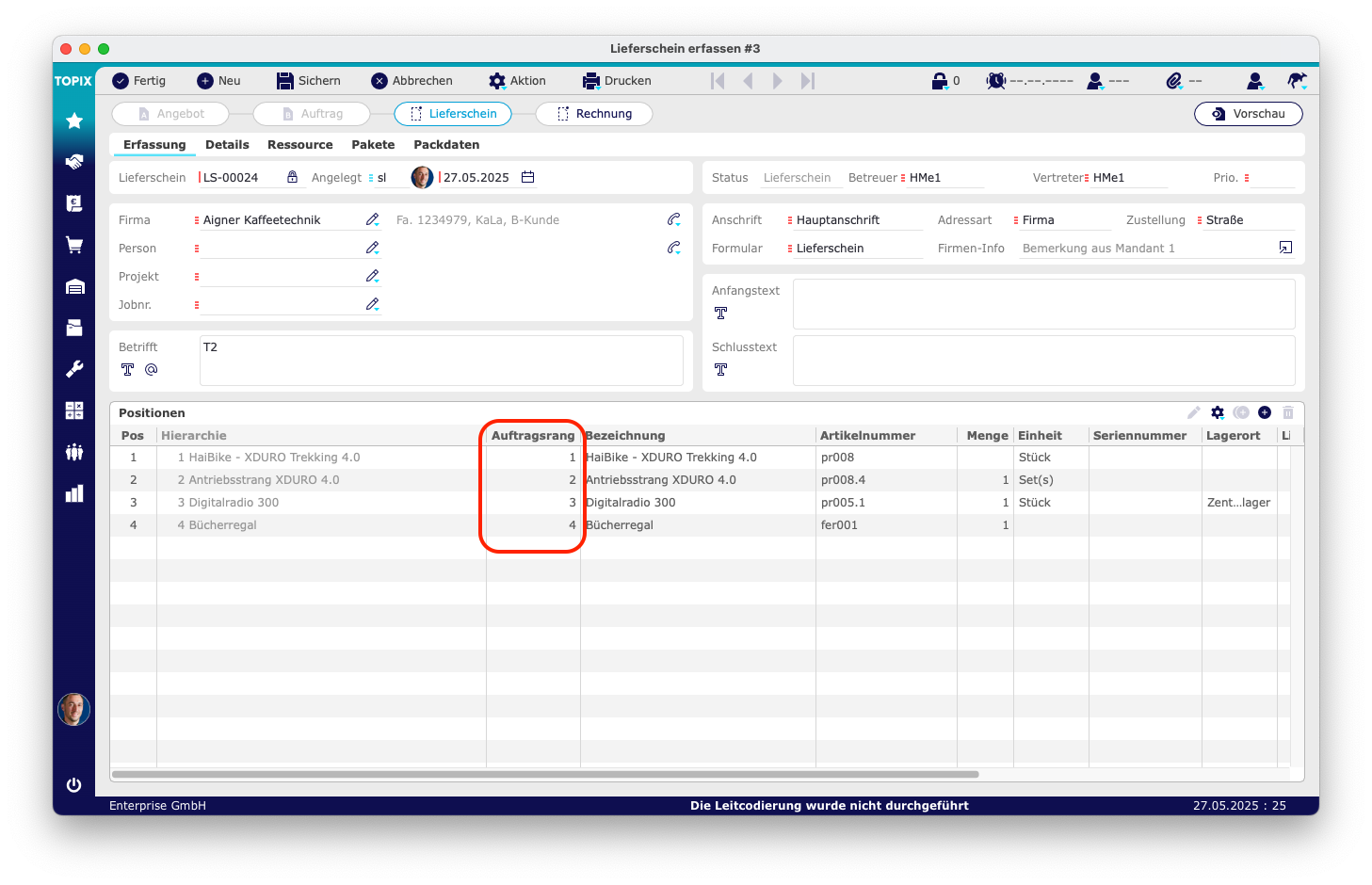Image resolution: width=1372 pixels, height=885 pixels.
Task: Go to last record arrow
Action: pos(808,81)
